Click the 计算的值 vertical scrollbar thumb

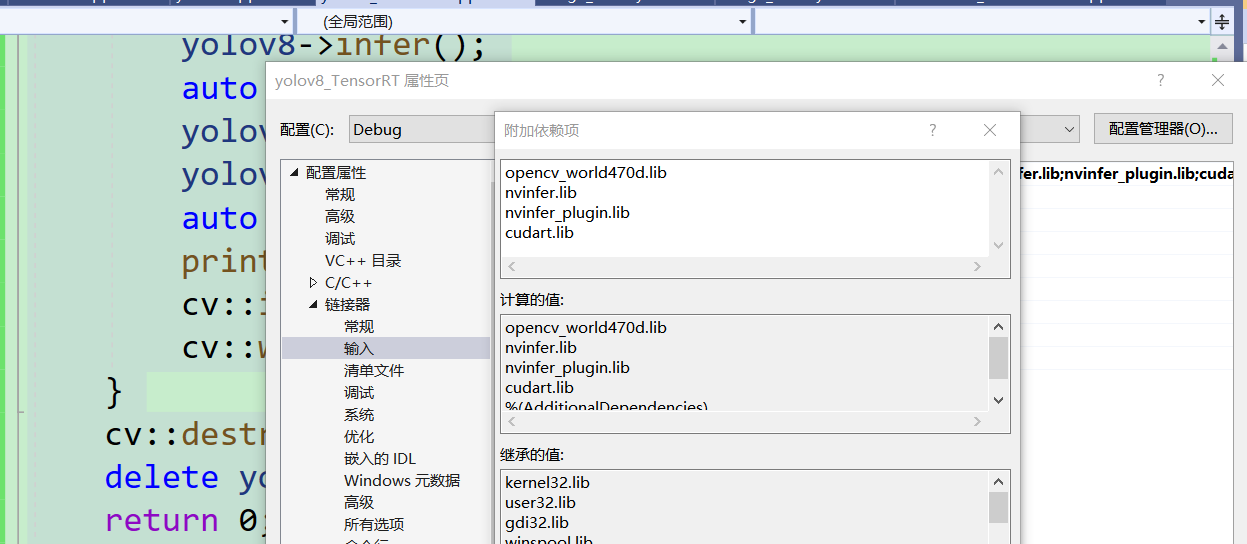tap(998, 358)
